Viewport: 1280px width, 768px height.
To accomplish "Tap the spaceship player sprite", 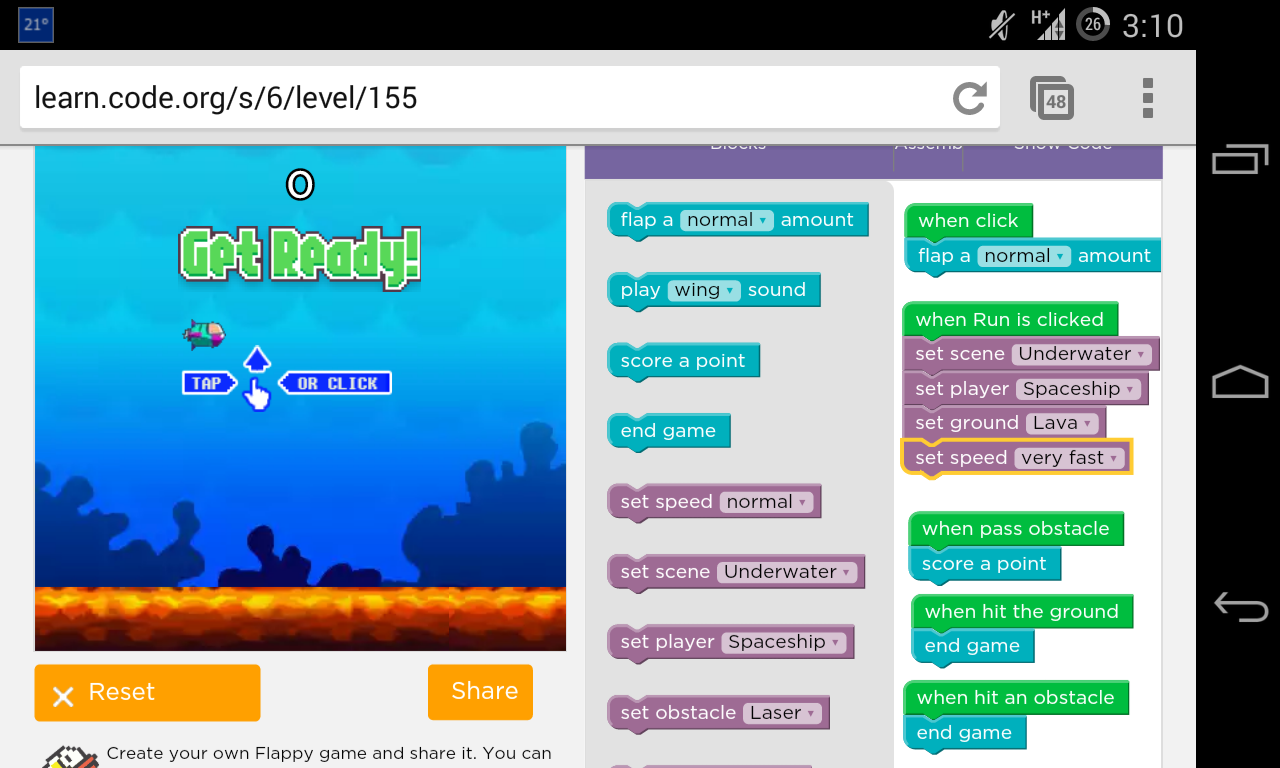I will (x=204, y=334).
